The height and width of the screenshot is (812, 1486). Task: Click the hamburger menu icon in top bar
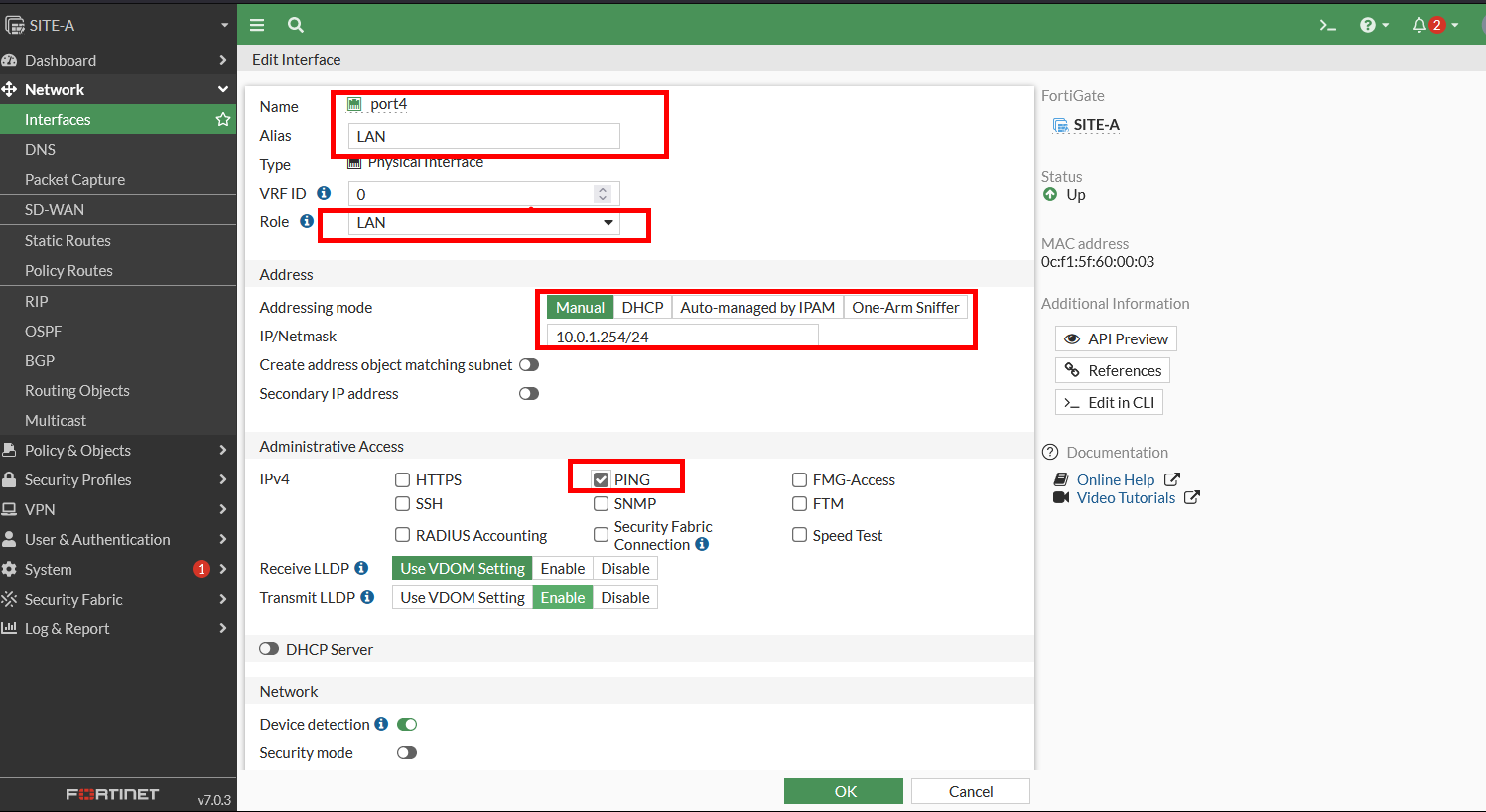point(257,25)
